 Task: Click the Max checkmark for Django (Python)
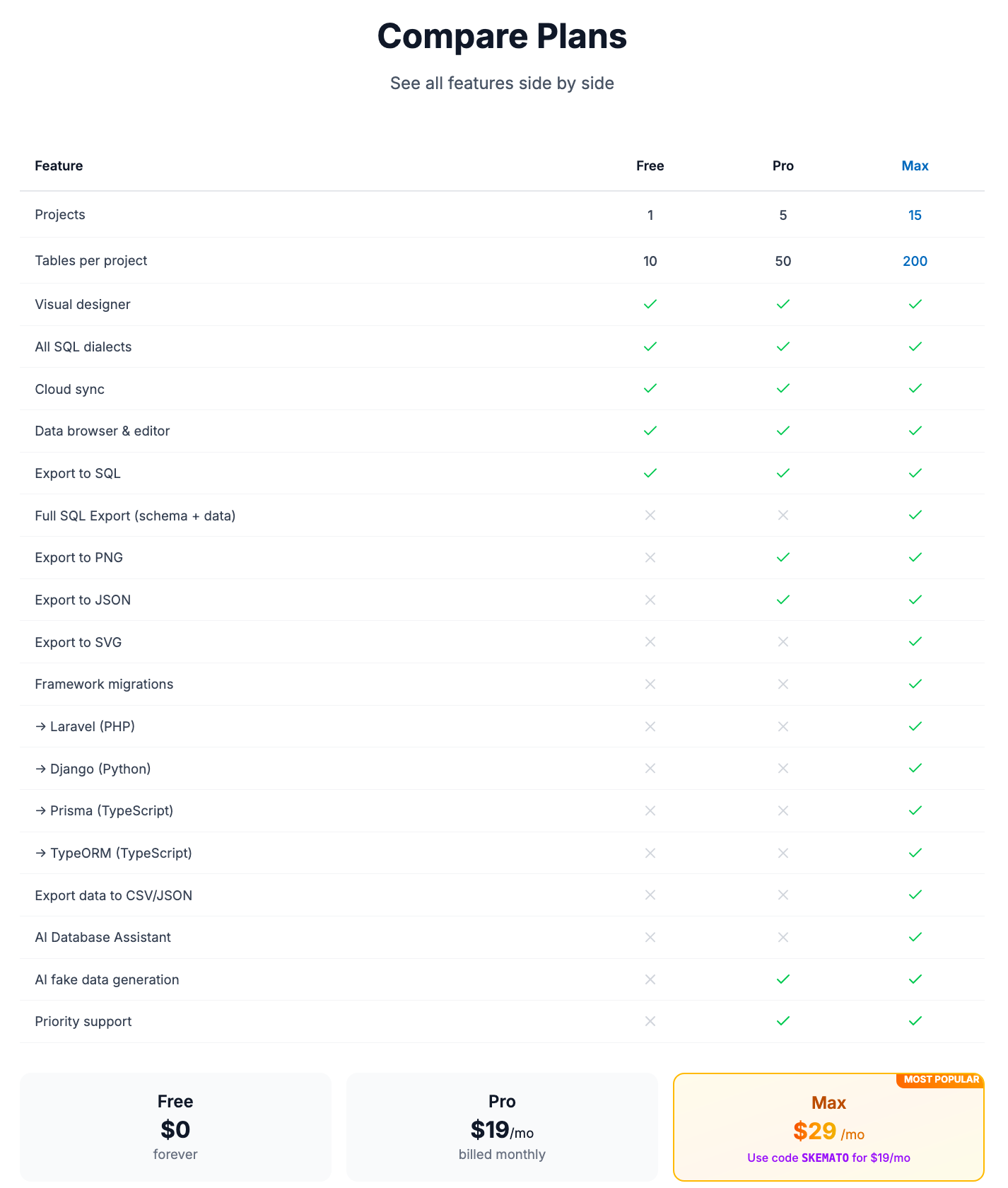coord(915,768)
